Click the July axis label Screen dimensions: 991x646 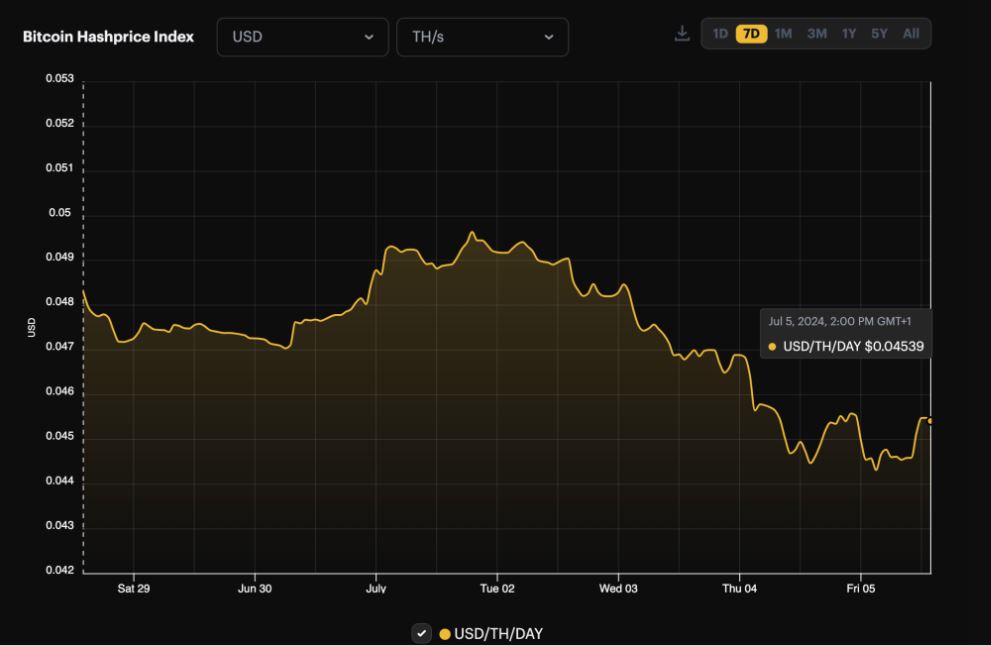click(x=376, y=588)
